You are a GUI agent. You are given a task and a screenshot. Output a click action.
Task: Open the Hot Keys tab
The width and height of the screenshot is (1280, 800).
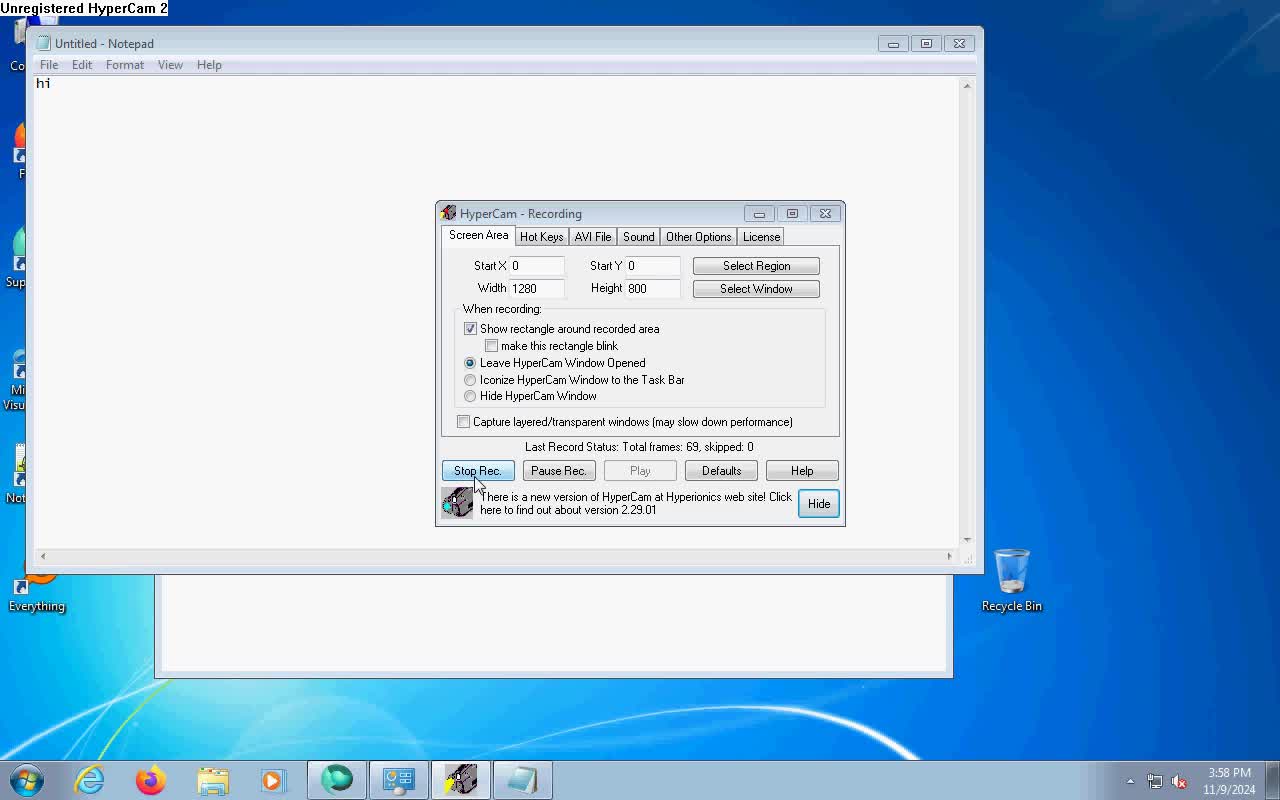pyautogui.click(x=541, y=237)
